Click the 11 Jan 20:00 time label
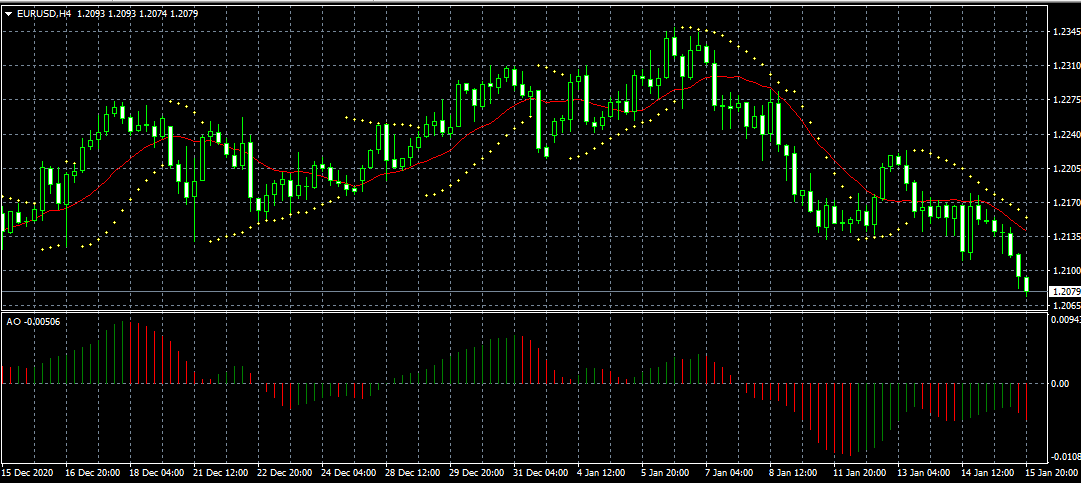The height and width of the screenshot is (483, 1081). (859, 472)
